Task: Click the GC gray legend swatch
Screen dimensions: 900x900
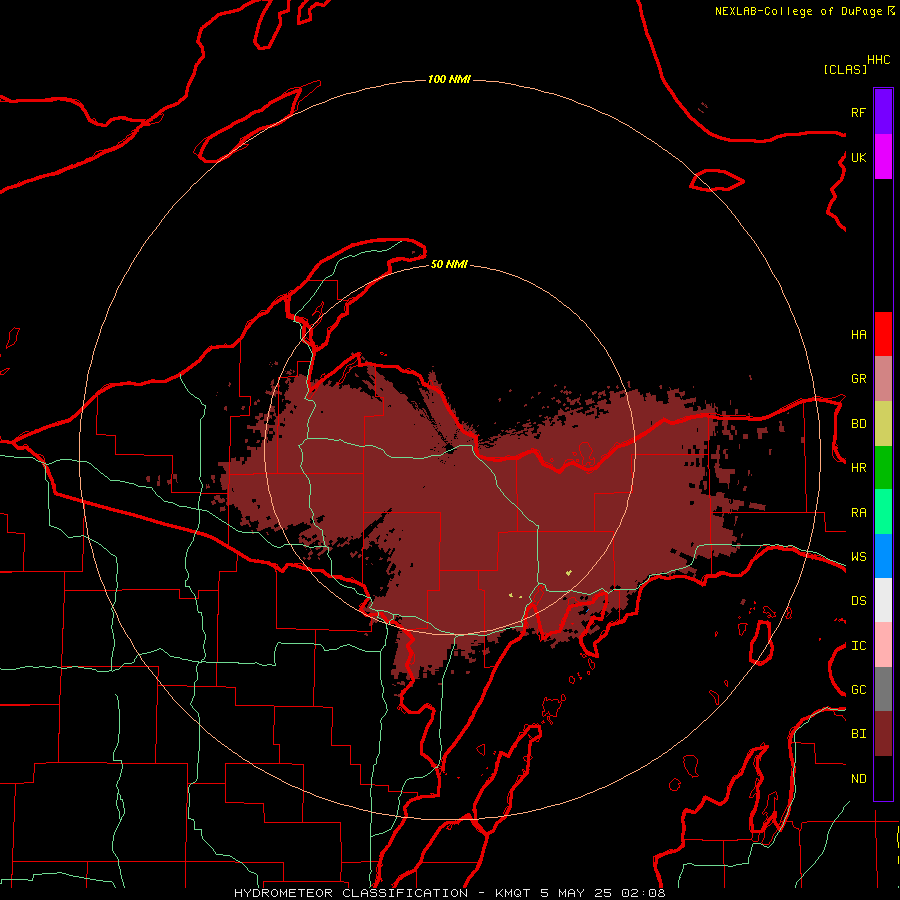Action: pyautogui.click(x=883, y=689)
